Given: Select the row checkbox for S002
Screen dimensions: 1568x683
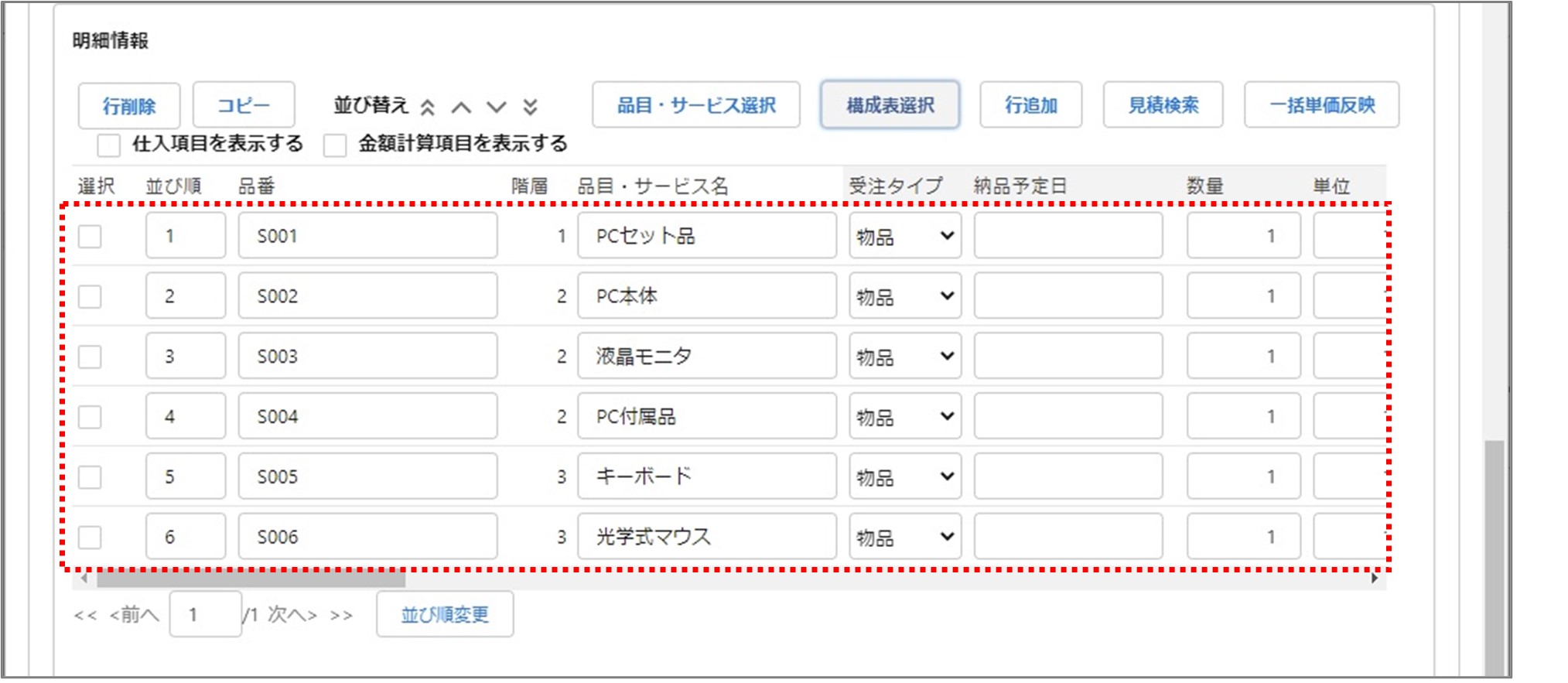Looking at the screenshot, I should click(x=90, y=296).
